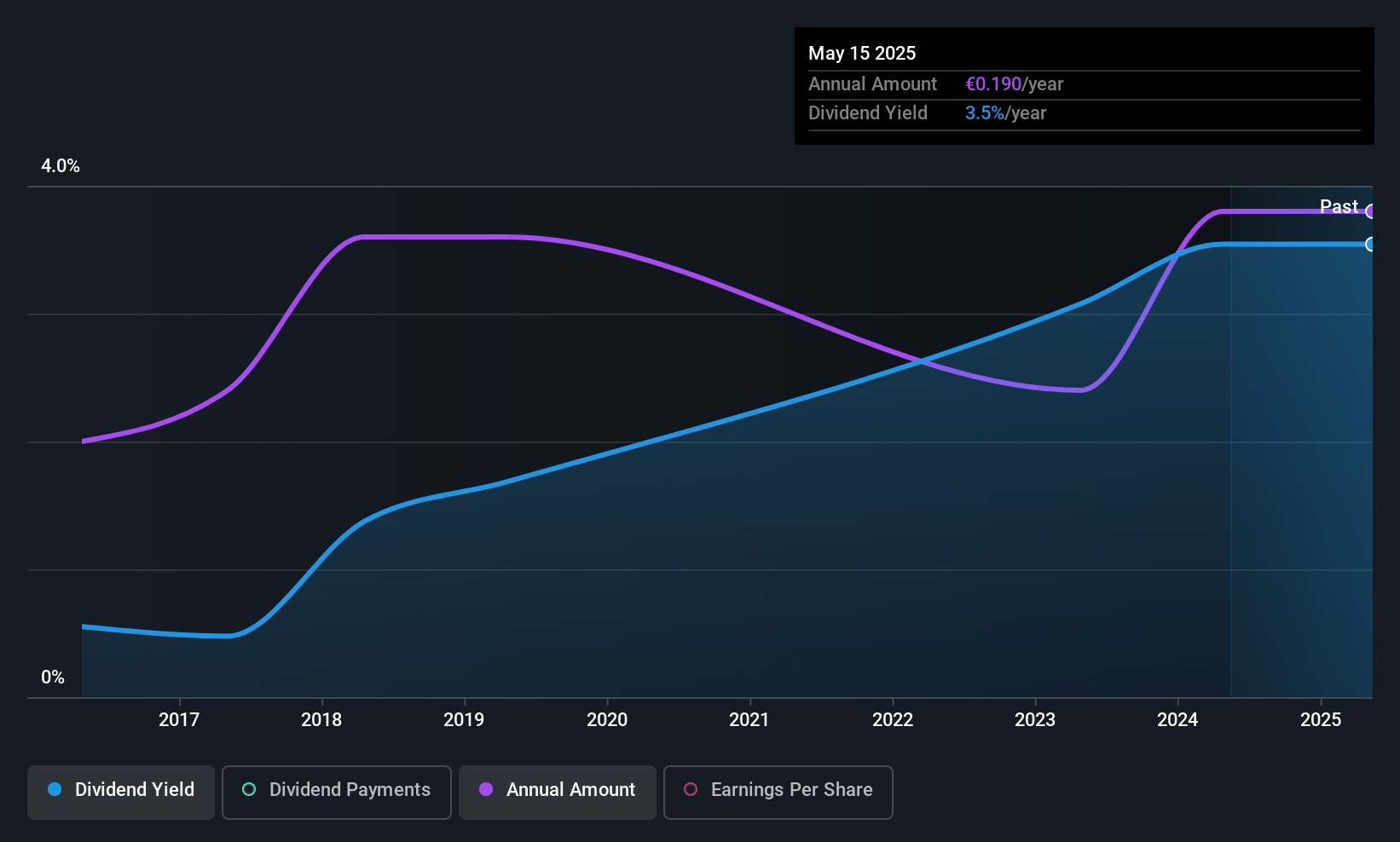The height and width of the screenshot is (842, 1400).
Task: Click the 2025 x-axis year label
Action: click(1321, 720)
